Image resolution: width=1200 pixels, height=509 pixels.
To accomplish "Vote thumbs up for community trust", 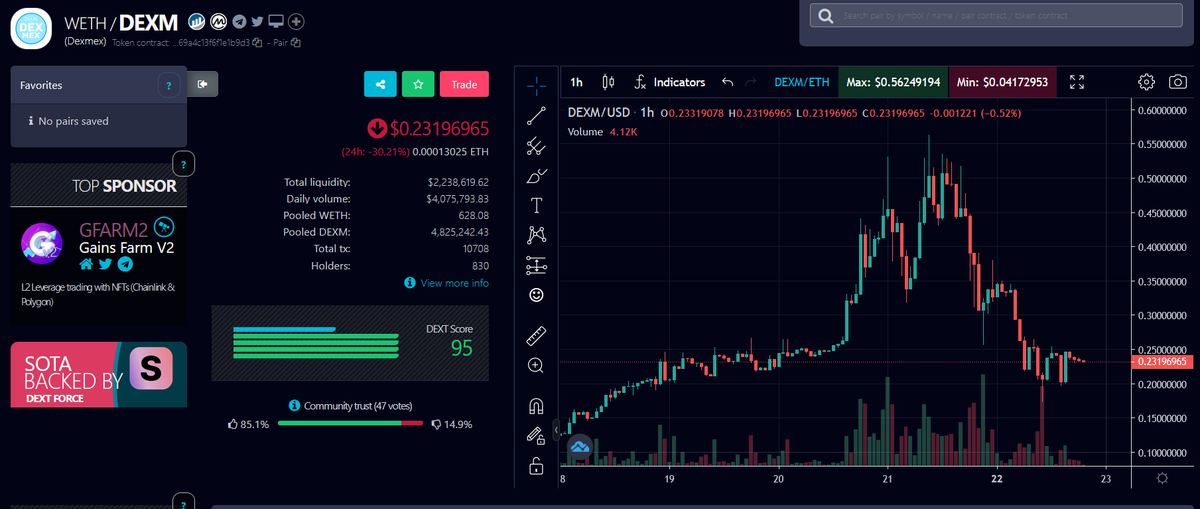I will (x=234, y=424).
